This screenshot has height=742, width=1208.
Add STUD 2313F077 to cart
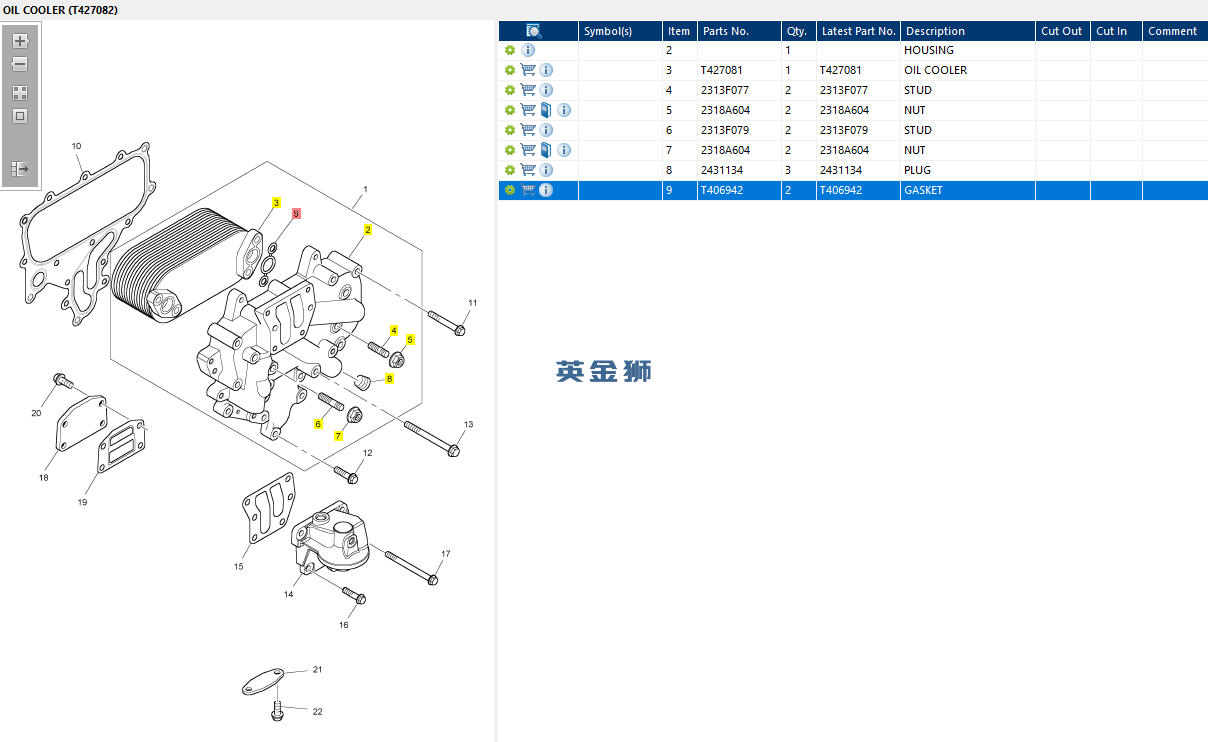click(x=528, y=90)
